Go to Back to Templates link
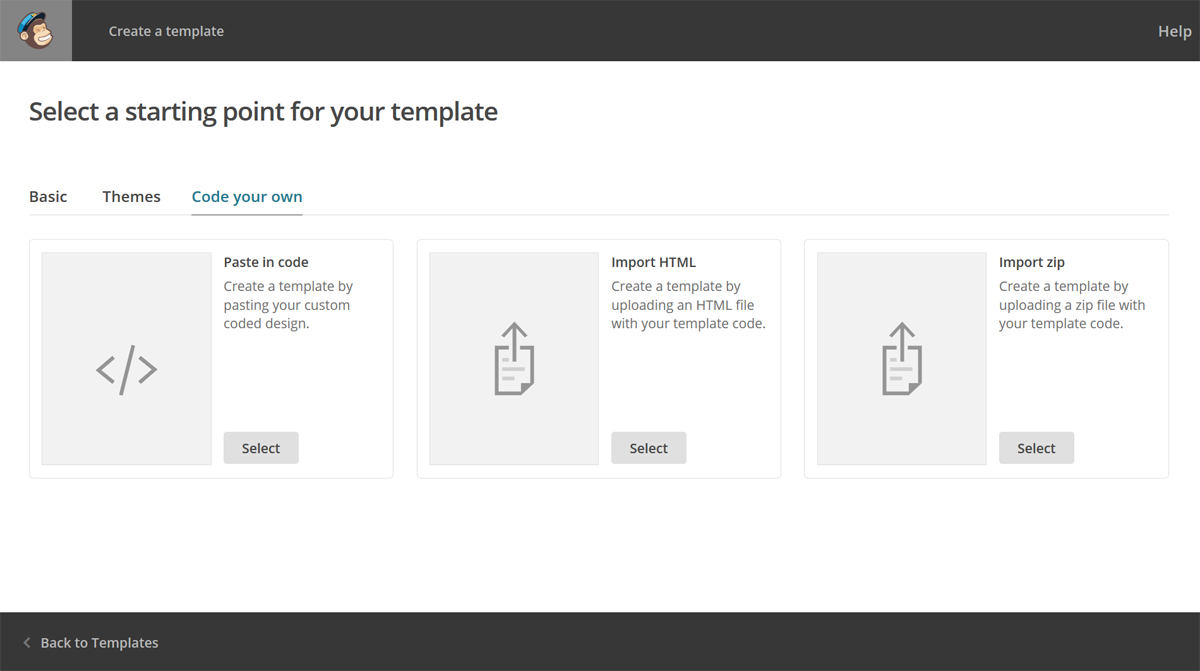Viewport: 1200px width, 671px height. click(x=99, y=643)
